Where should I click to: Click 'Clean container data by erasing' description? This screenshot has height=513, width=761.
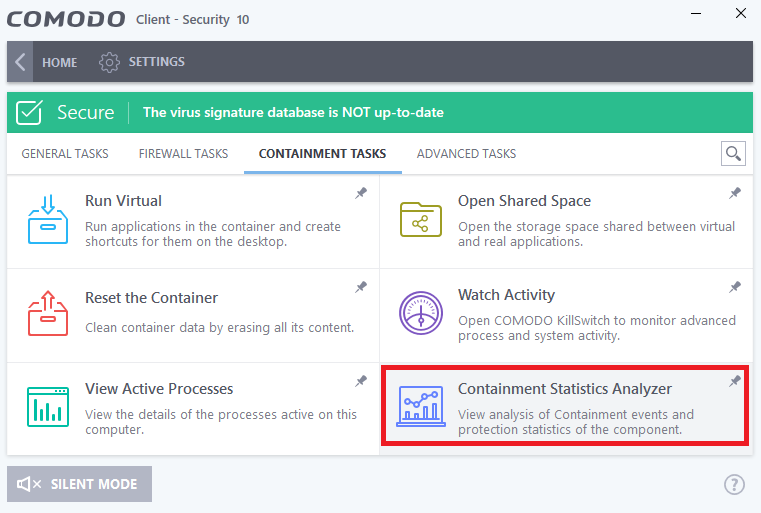[x=219, y=328]
